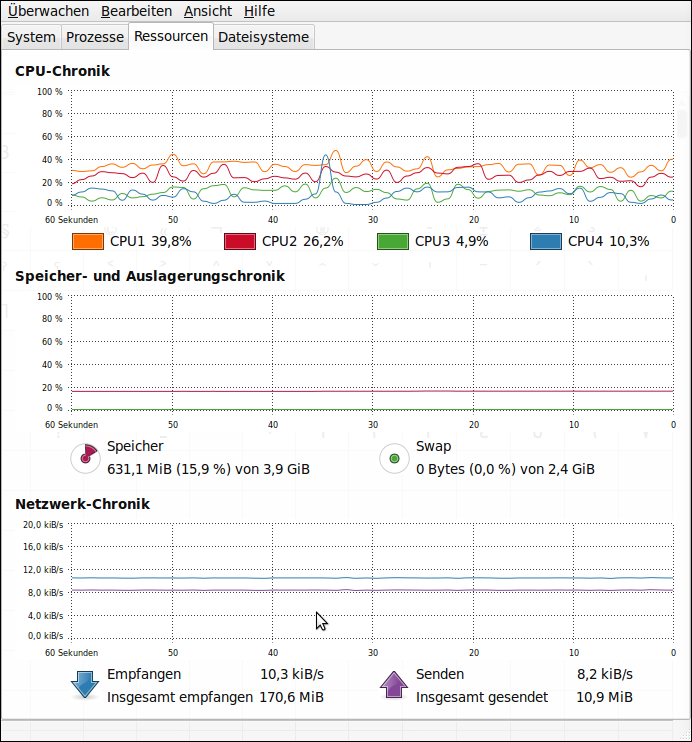The width and height of the screenshot is (692, 742).
Task: Open the Bearbeiten menu
Action: [x=136, y=11]
